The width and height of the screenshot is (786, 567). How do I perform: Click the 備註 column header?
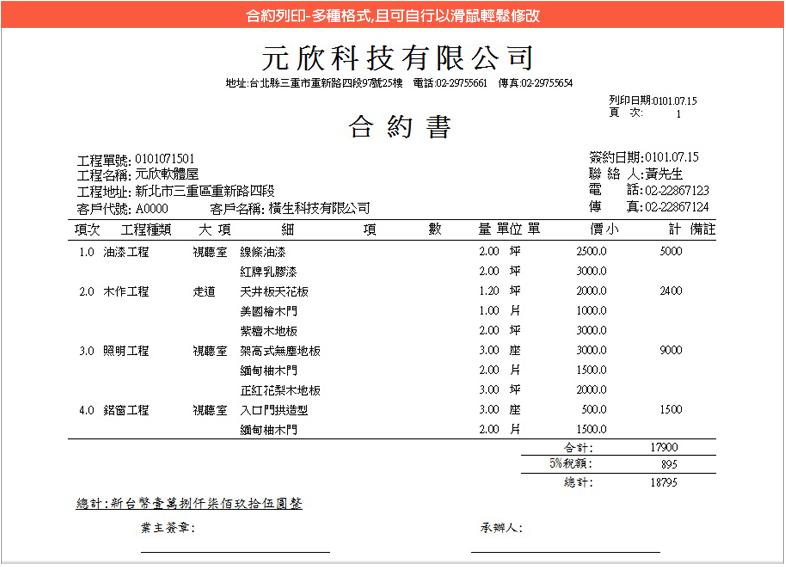(x=702, y=230)
